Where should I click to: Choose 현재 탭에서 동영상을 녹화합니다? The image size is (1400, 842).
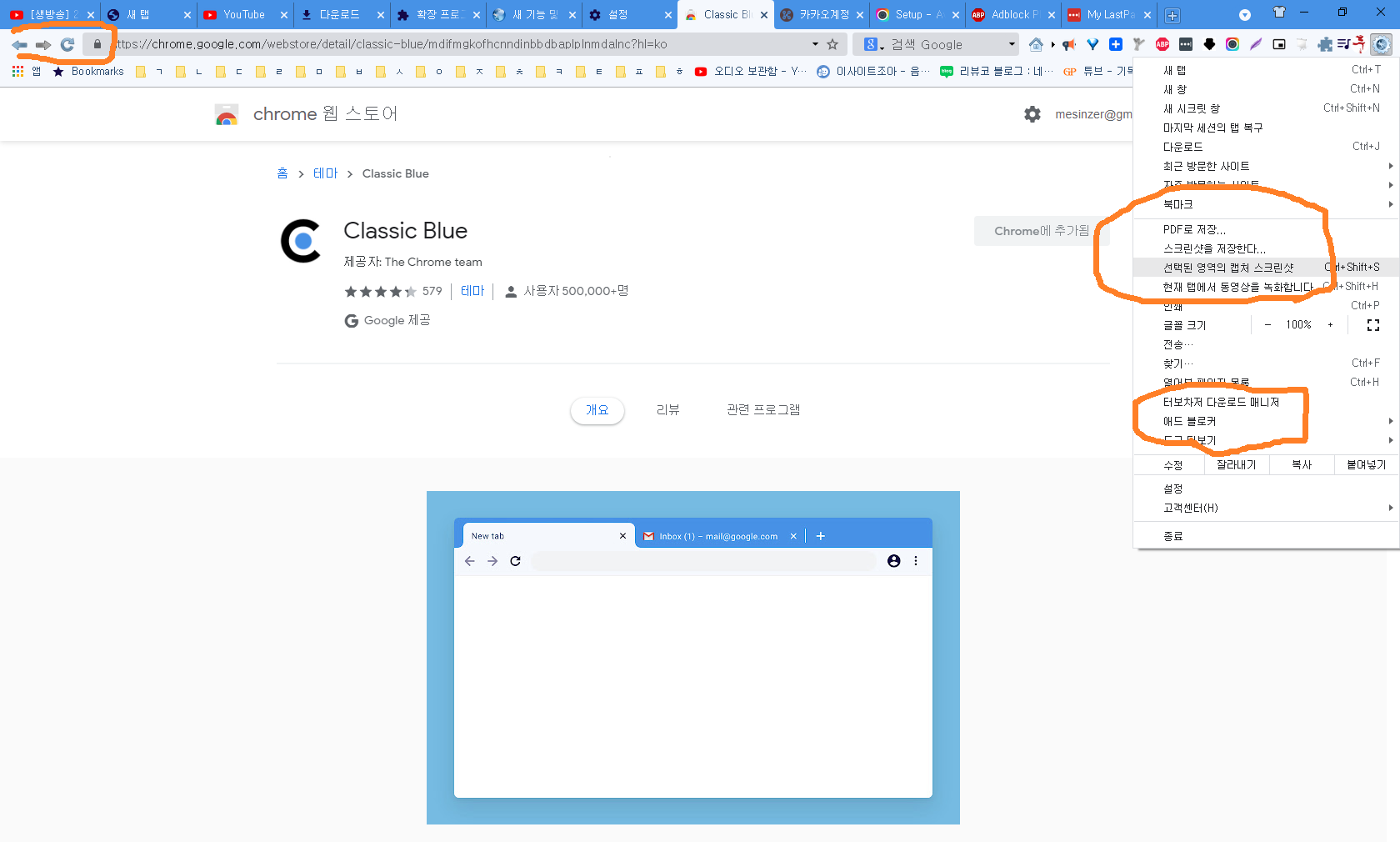click(1267, 287)
